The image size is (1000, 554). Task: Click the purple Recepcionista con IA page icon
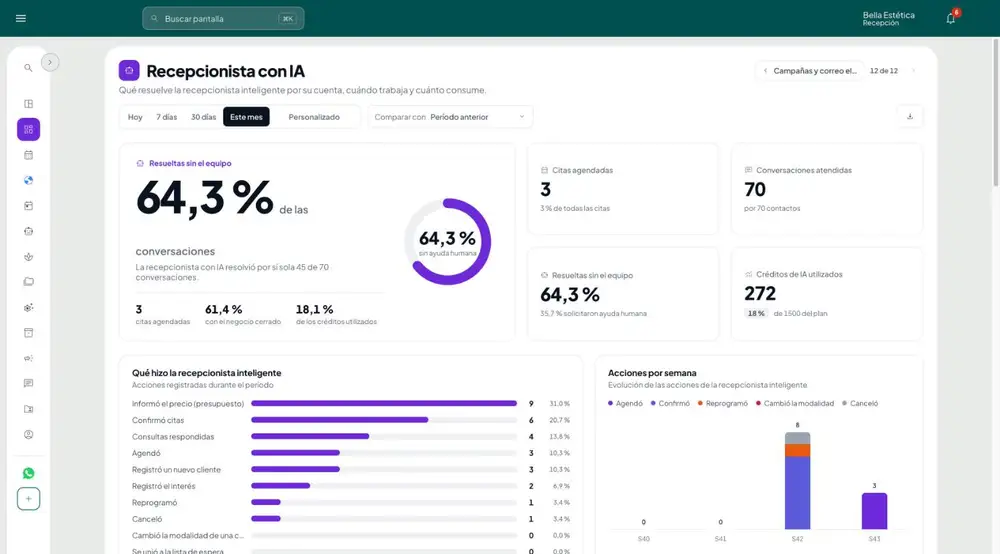click(129, 70)
